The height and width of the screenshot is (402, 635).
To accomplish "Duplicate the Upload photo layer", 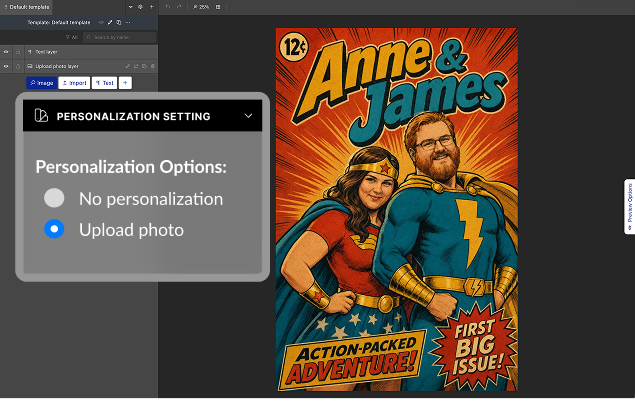I will click(144, 66).
